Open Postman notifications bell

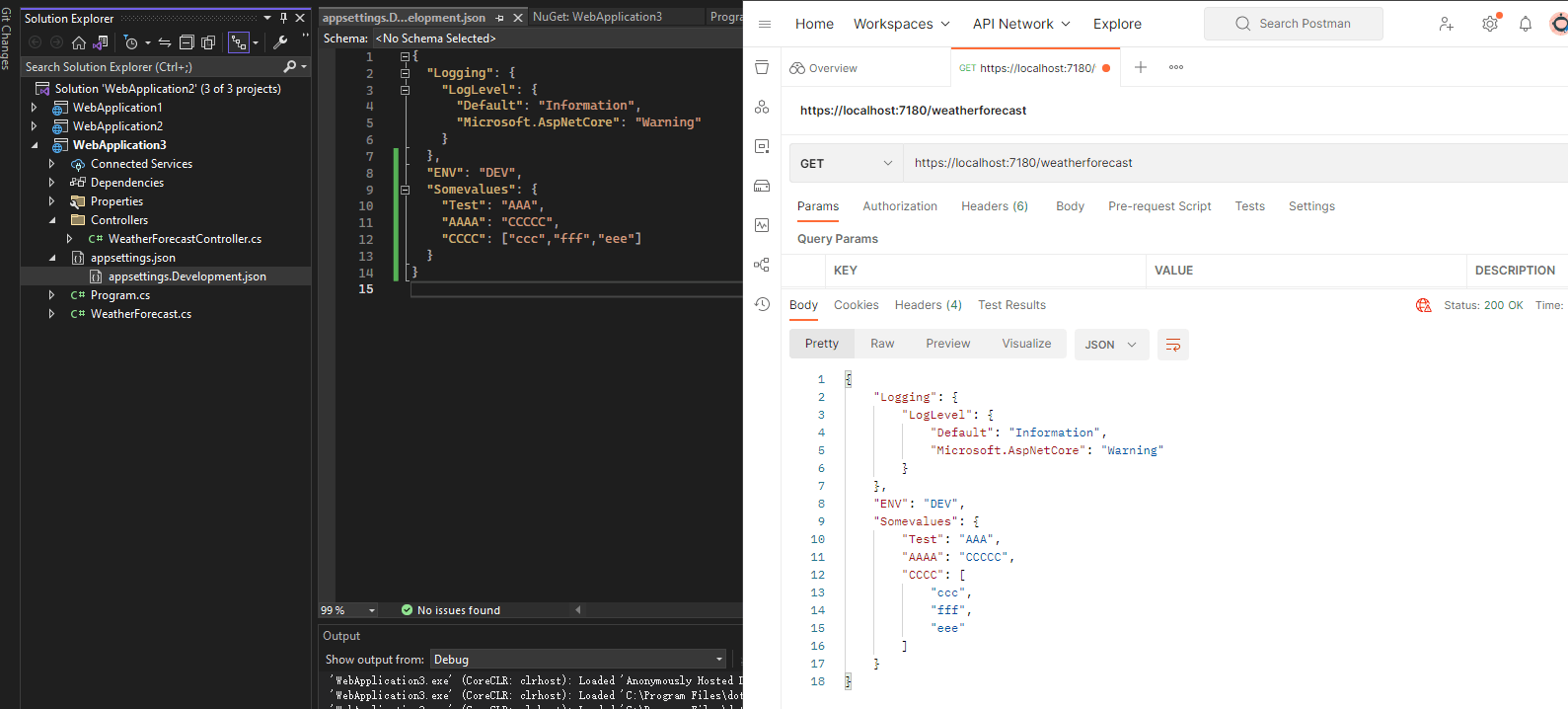pos(1526,24)
